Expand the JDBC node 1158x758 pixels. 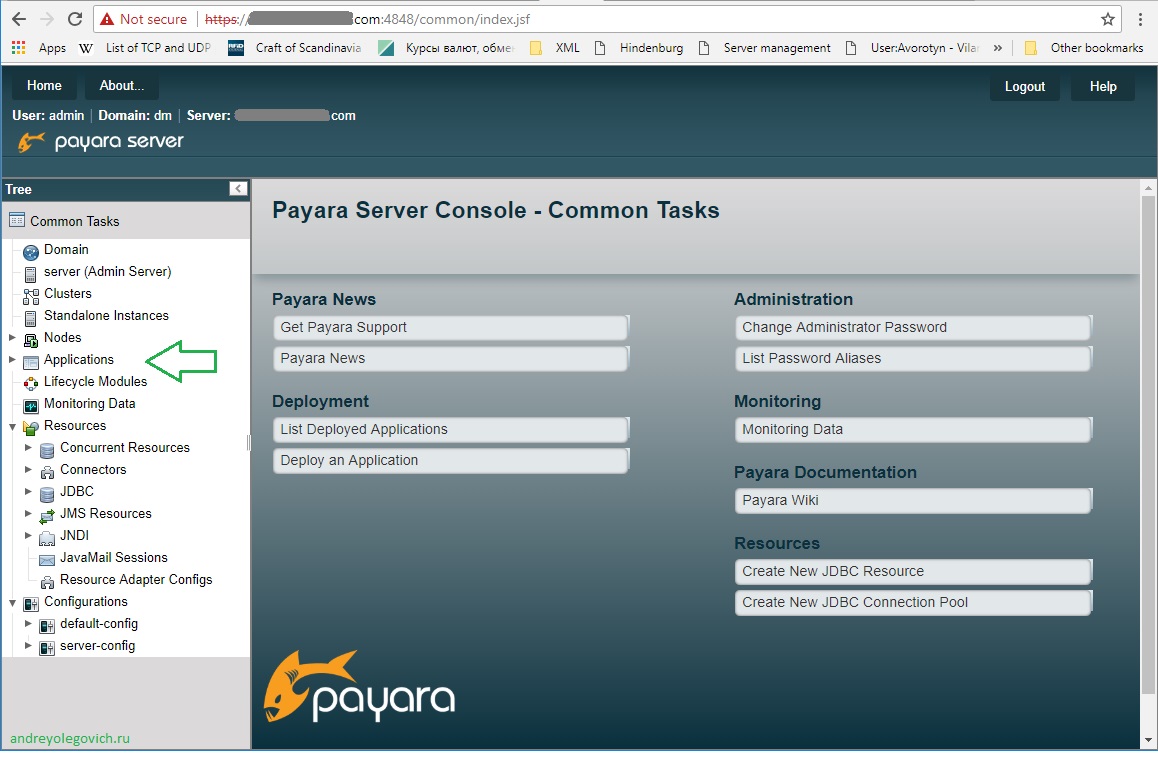click(x=28, y=491)
